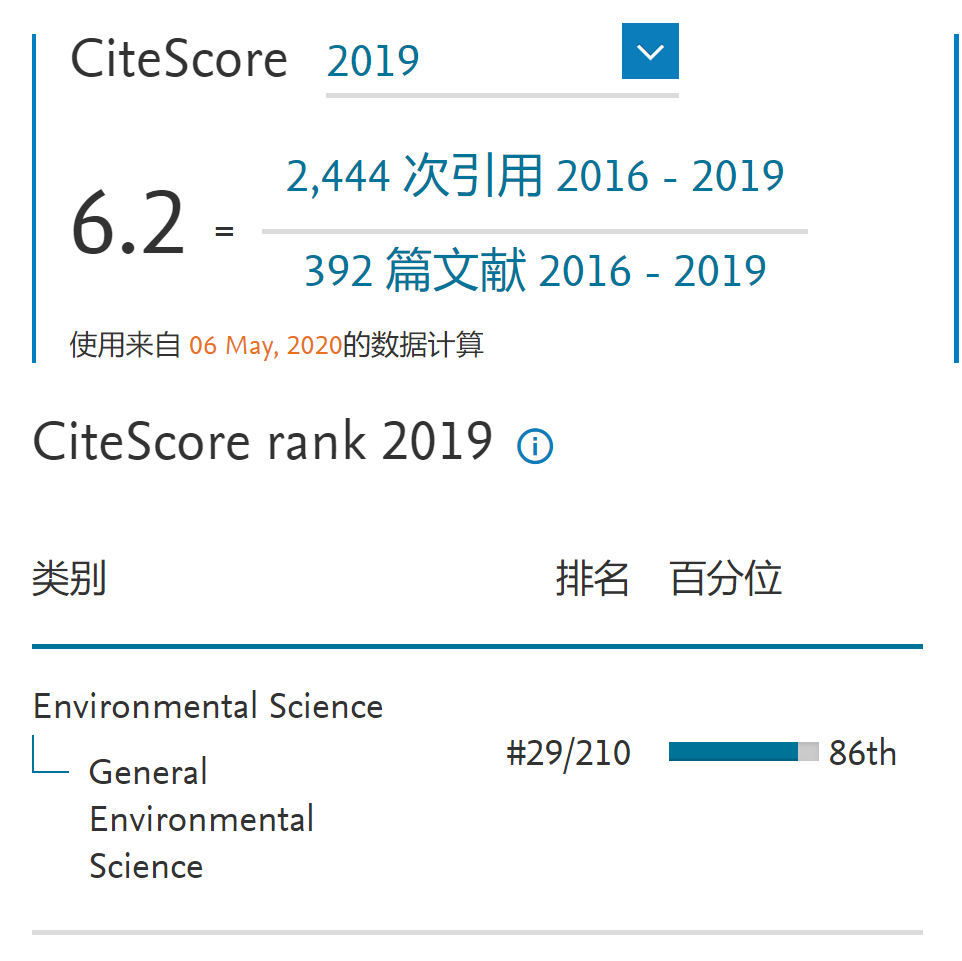The width and height of the screenshot is (962, 961).
Task: Click the 使用来自 data calculation note
Action: [x=127, y=346]
